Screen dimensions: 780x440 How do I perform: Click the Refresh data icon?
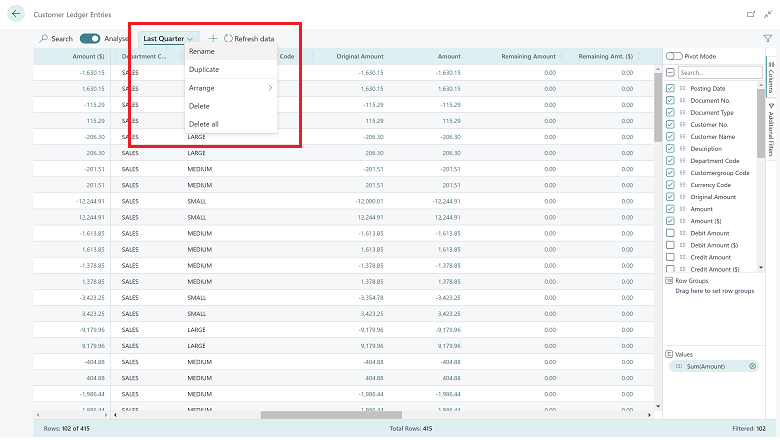click(228, 38)
